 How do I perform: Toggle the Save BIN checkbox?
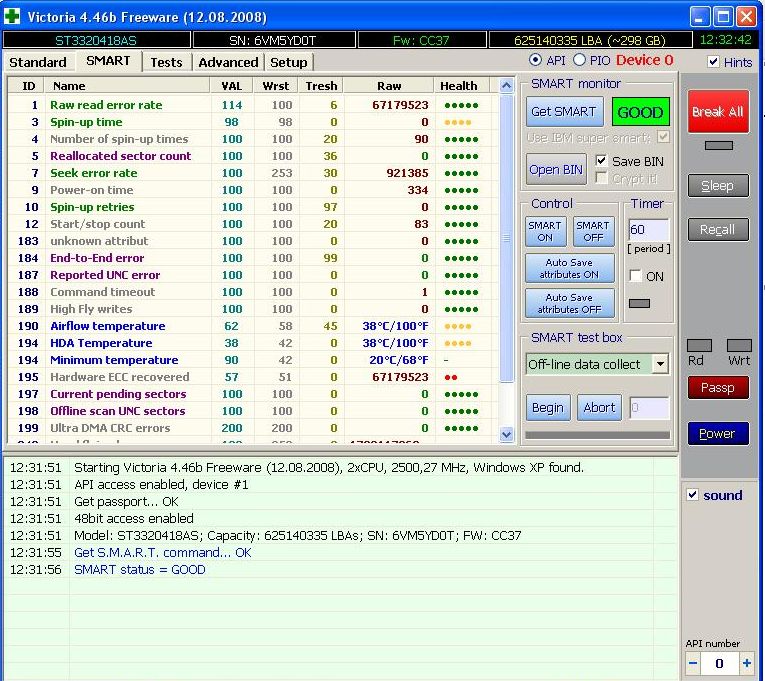pyautogui.click(x=601, y=160)
